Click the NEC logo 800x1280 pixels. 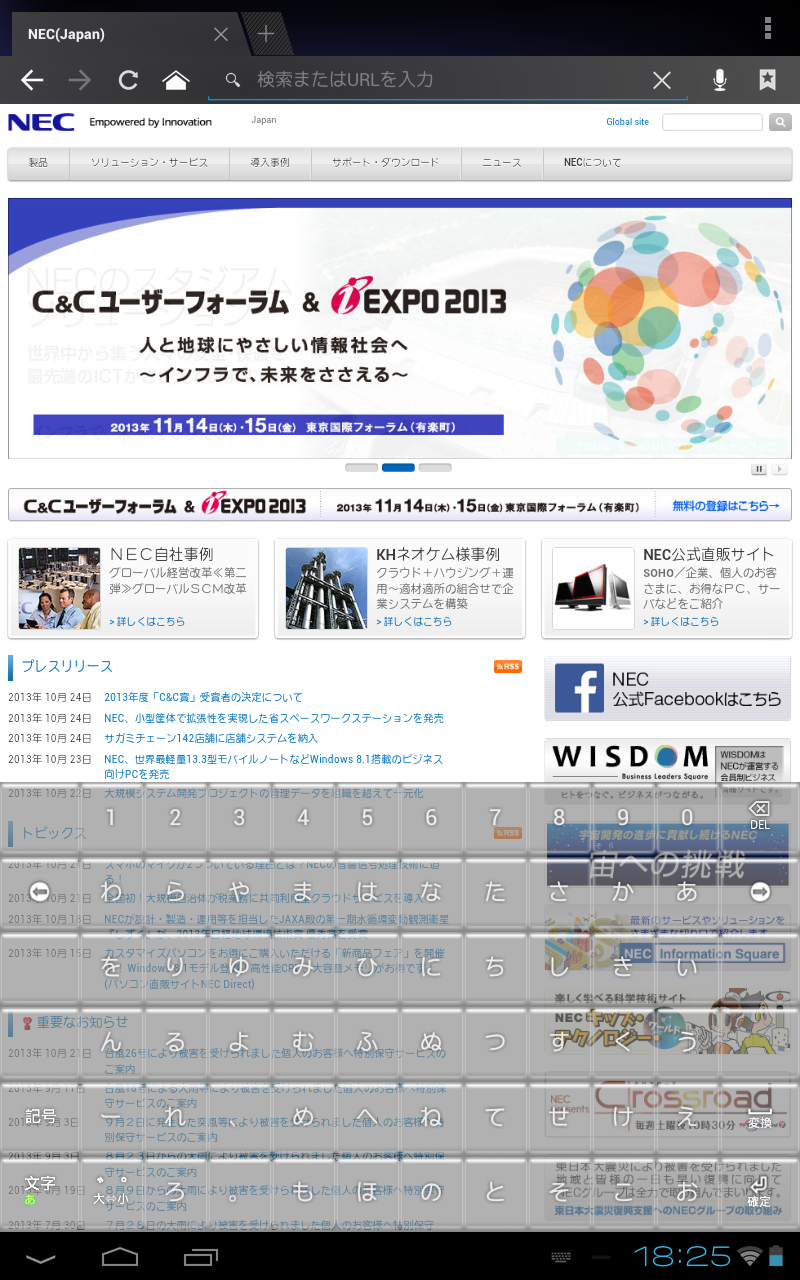tap(41, 122)
